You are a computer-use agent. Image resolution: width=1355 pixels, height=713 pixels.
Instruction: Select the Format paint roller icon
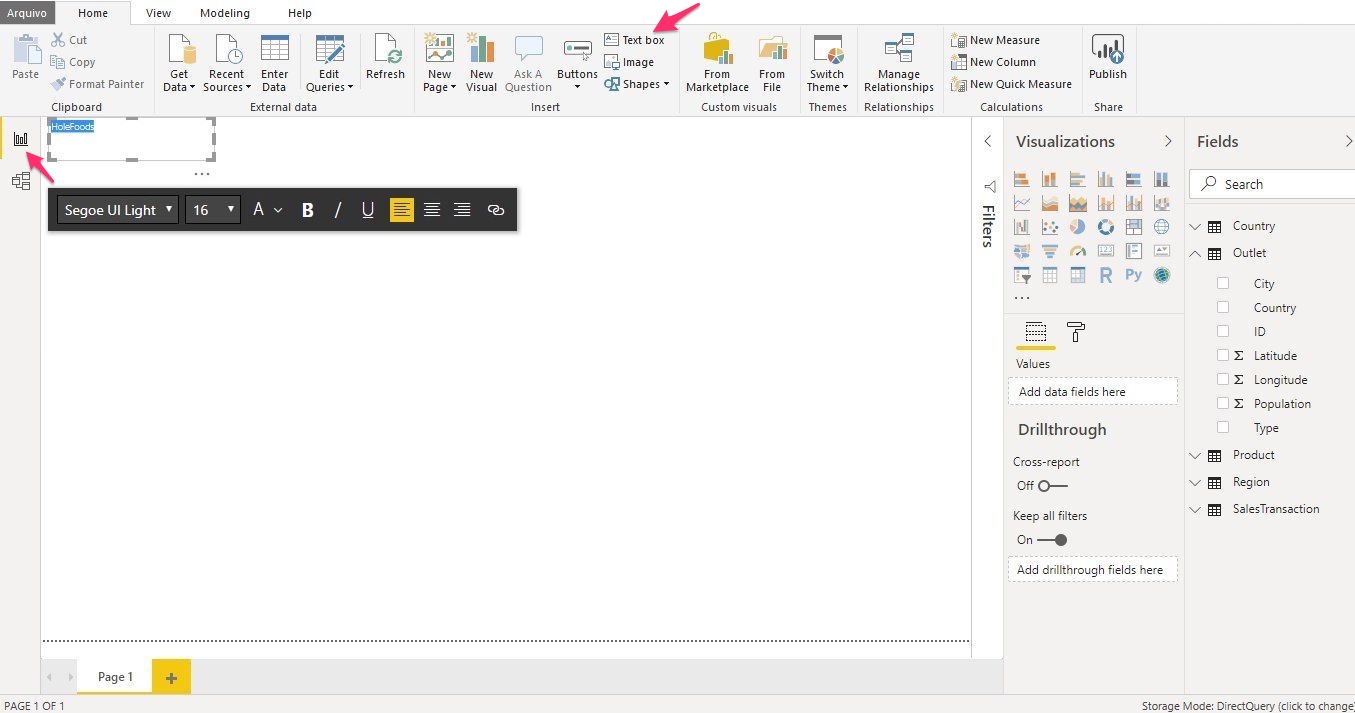coord(1076,332)
